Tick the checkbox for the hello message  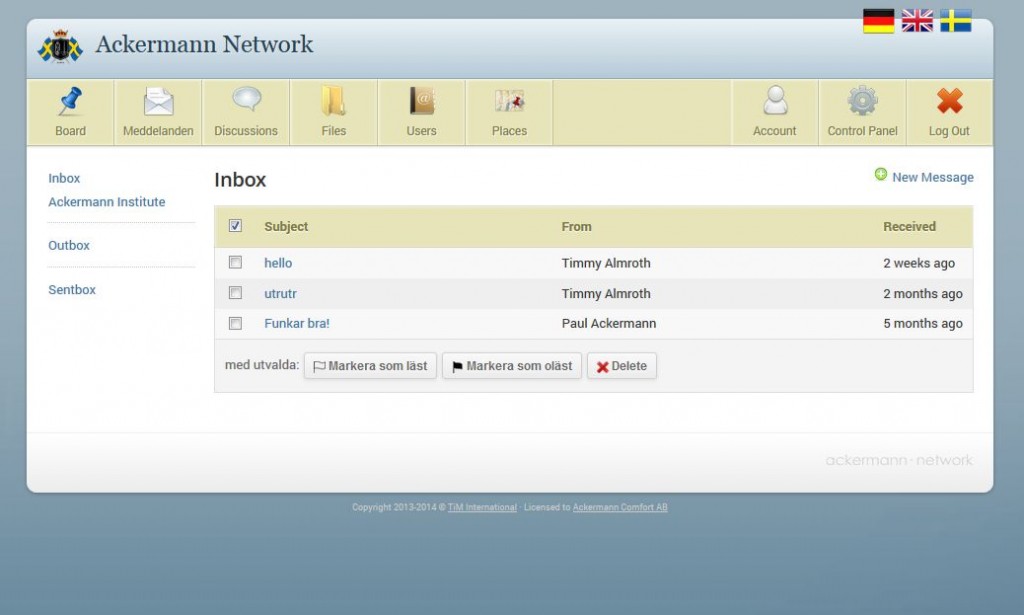[x=235, y=263]
